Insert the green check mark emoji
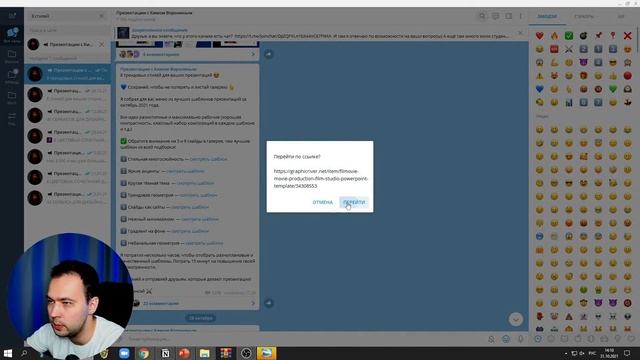 569,36
